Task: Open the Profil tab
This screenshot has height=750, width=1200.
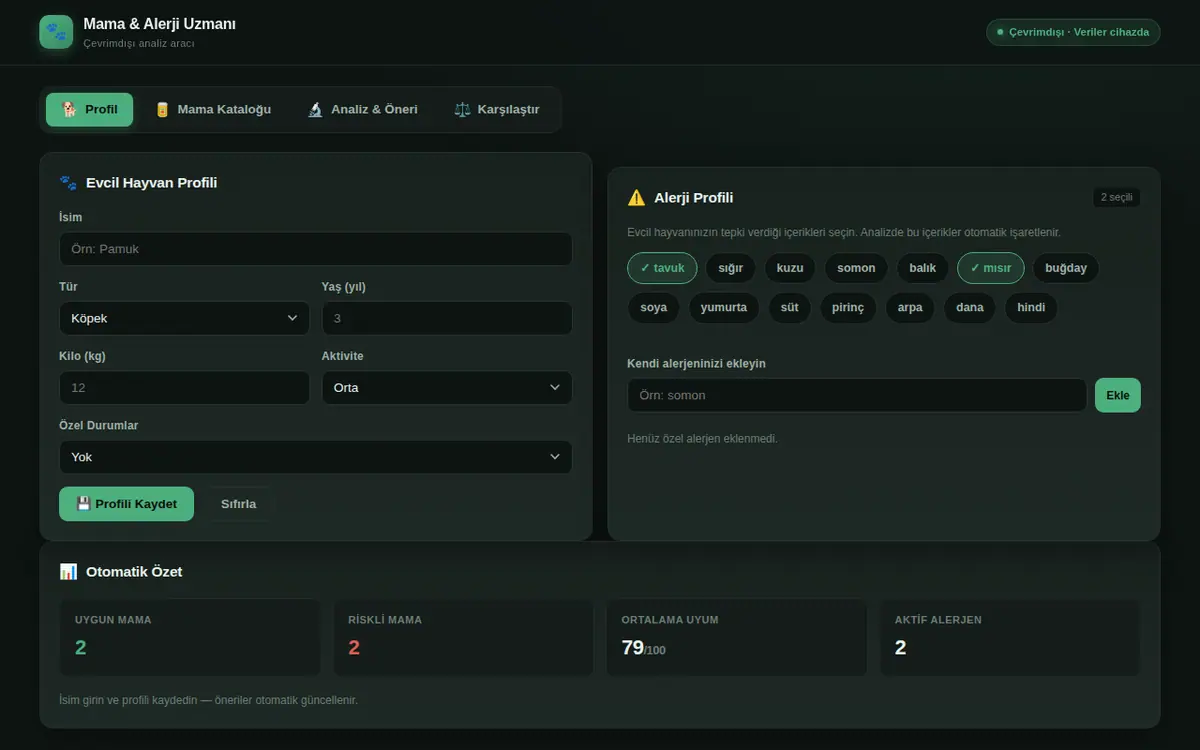Action: (x=89, y=110)
